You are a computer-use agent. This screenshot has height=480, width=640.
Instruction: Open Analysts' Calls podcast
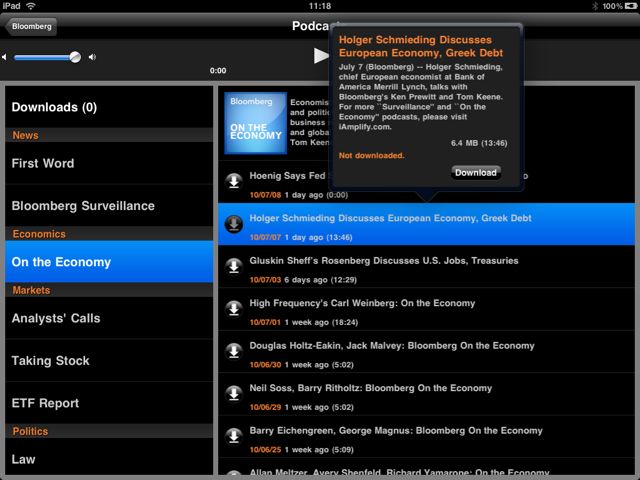click(x=109, y=318)
